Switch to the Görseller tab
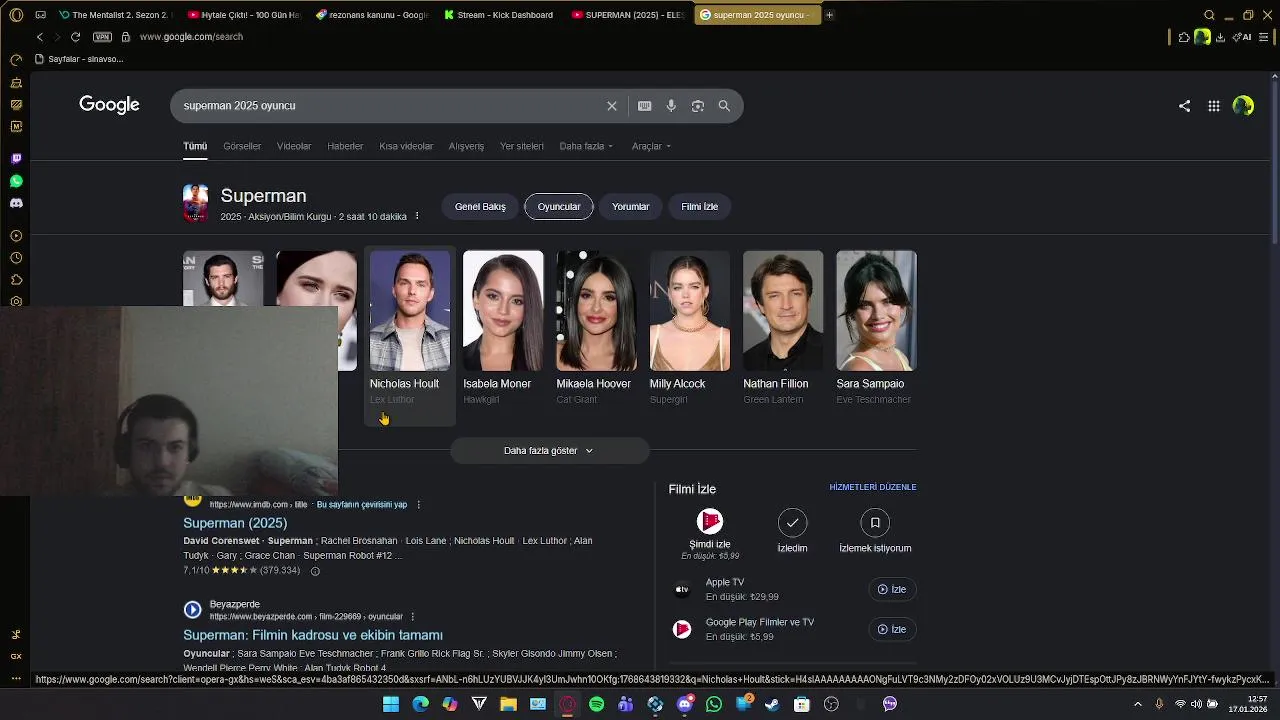Image resolution: width=1280 pixels, height=720 pixels. (242, 146)
